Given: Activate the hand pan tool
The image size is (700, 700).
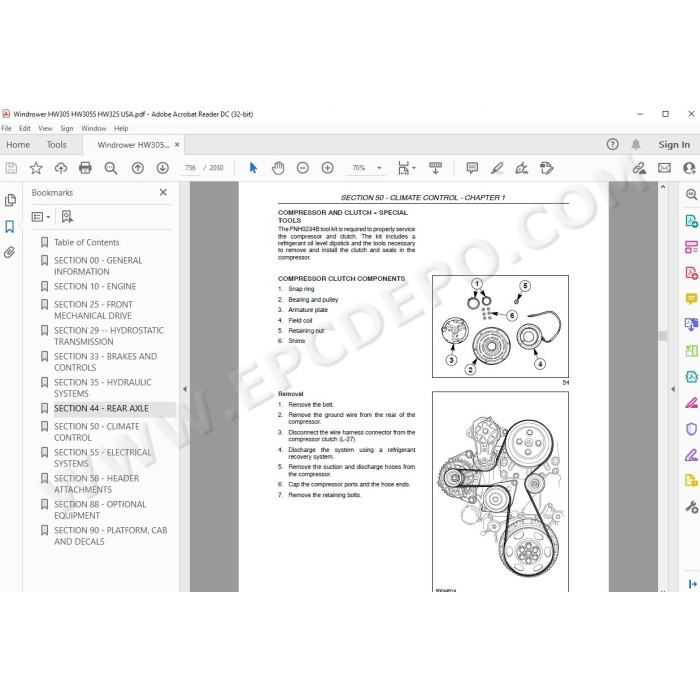Looking at the screenshot, I should click(x=278, y=168).
